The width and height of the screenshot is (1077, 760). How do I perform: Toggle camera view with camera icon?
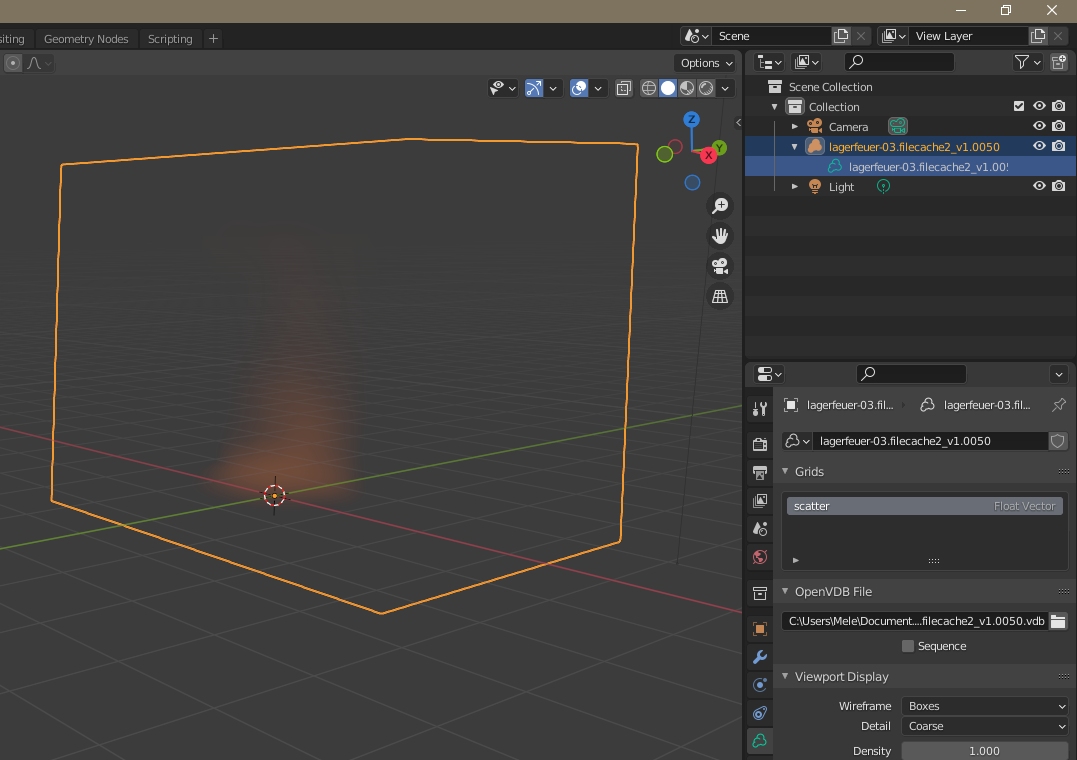[720, 266]
